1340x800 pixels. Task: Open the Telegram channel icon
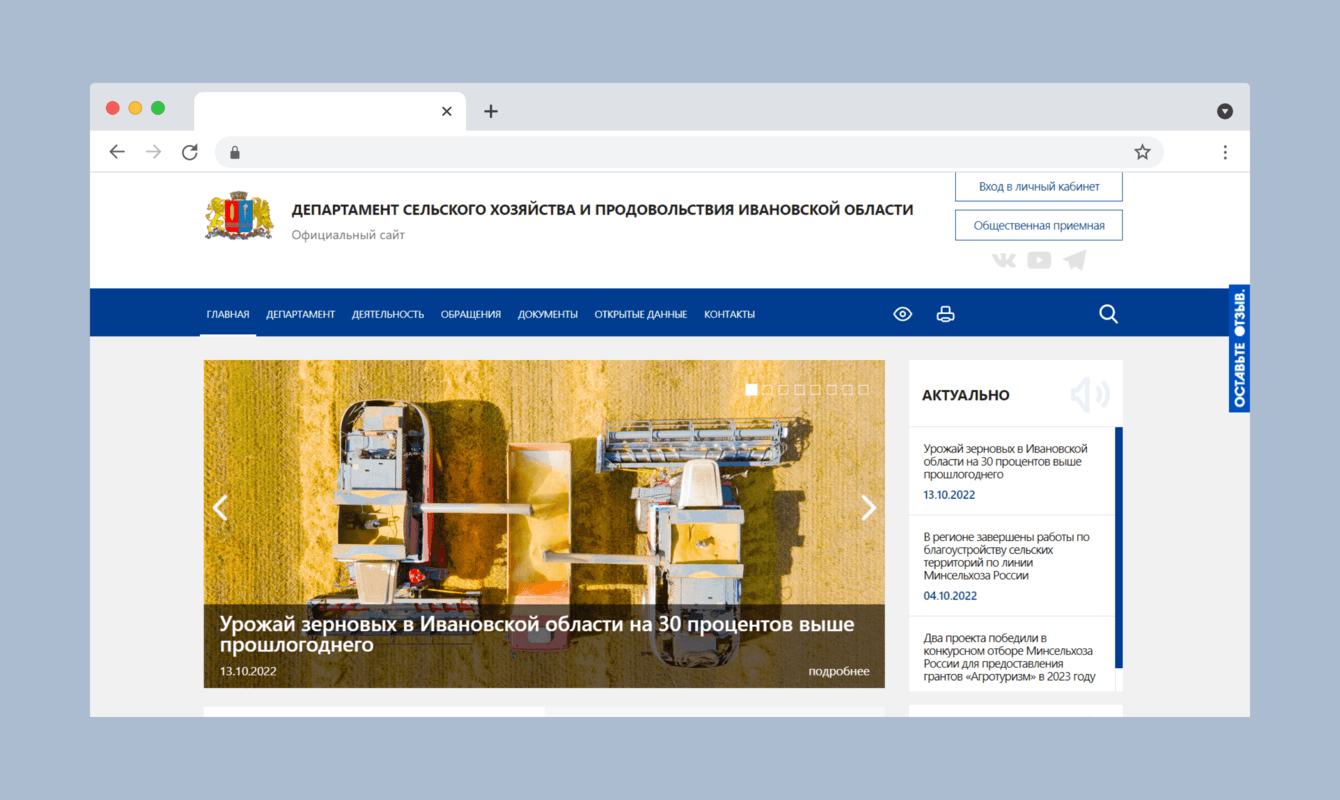pos(1074,259)
